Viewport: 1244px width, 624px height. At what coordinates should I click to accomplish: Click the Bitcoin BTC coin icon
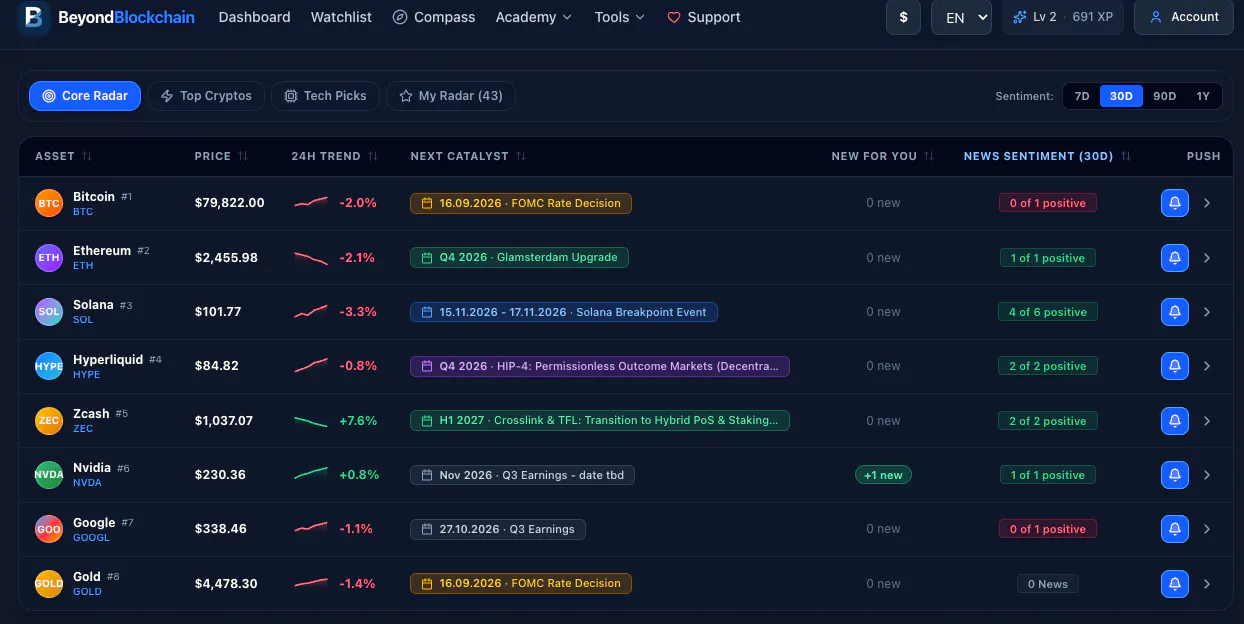49,203
